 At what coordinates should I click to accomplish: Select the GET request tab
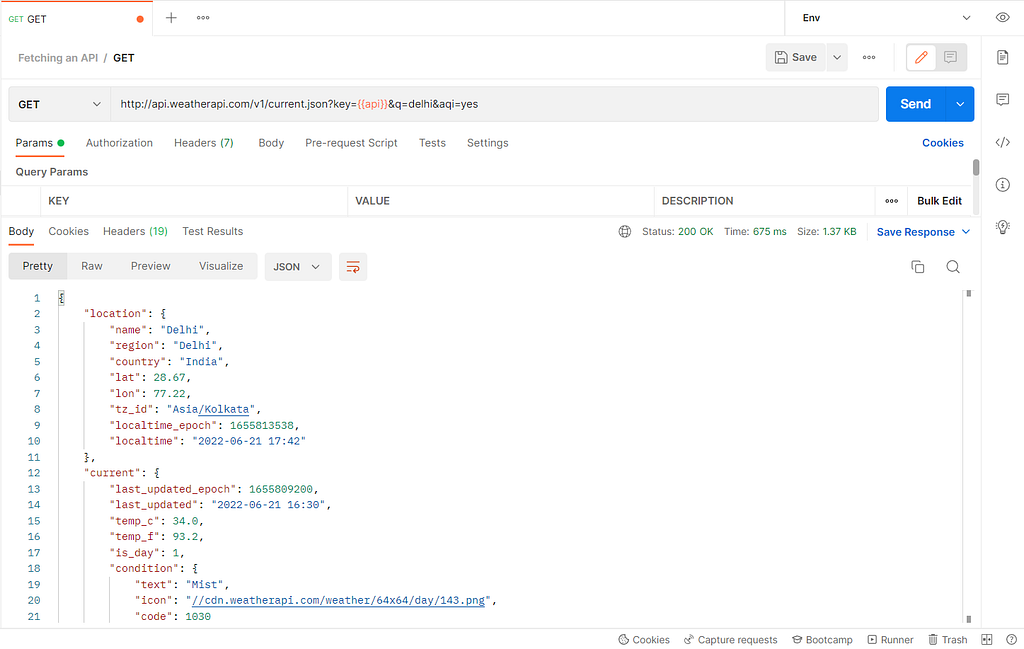pyautogui.click(x=76, y=18)
